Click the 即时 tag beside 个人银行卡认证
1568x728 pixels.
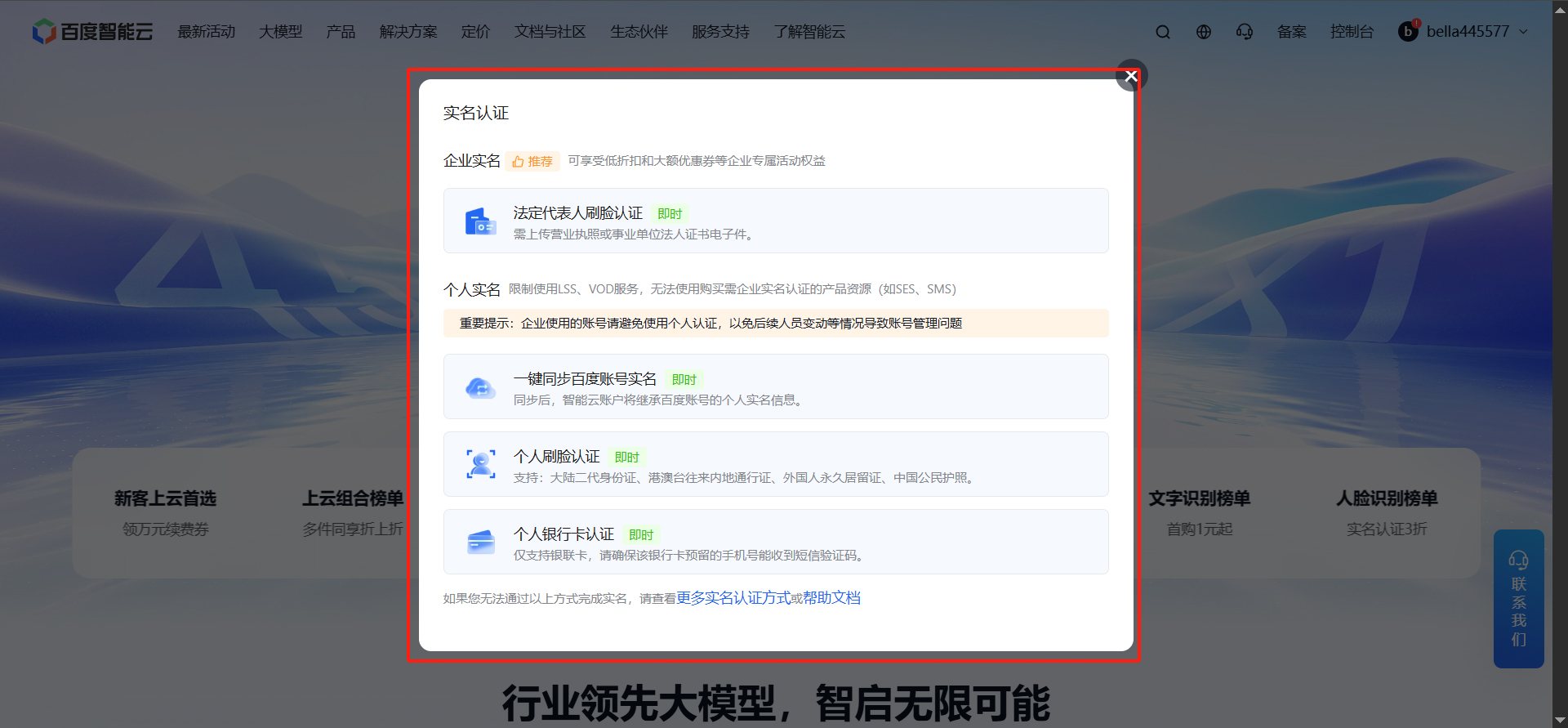(x=641, y=535)
